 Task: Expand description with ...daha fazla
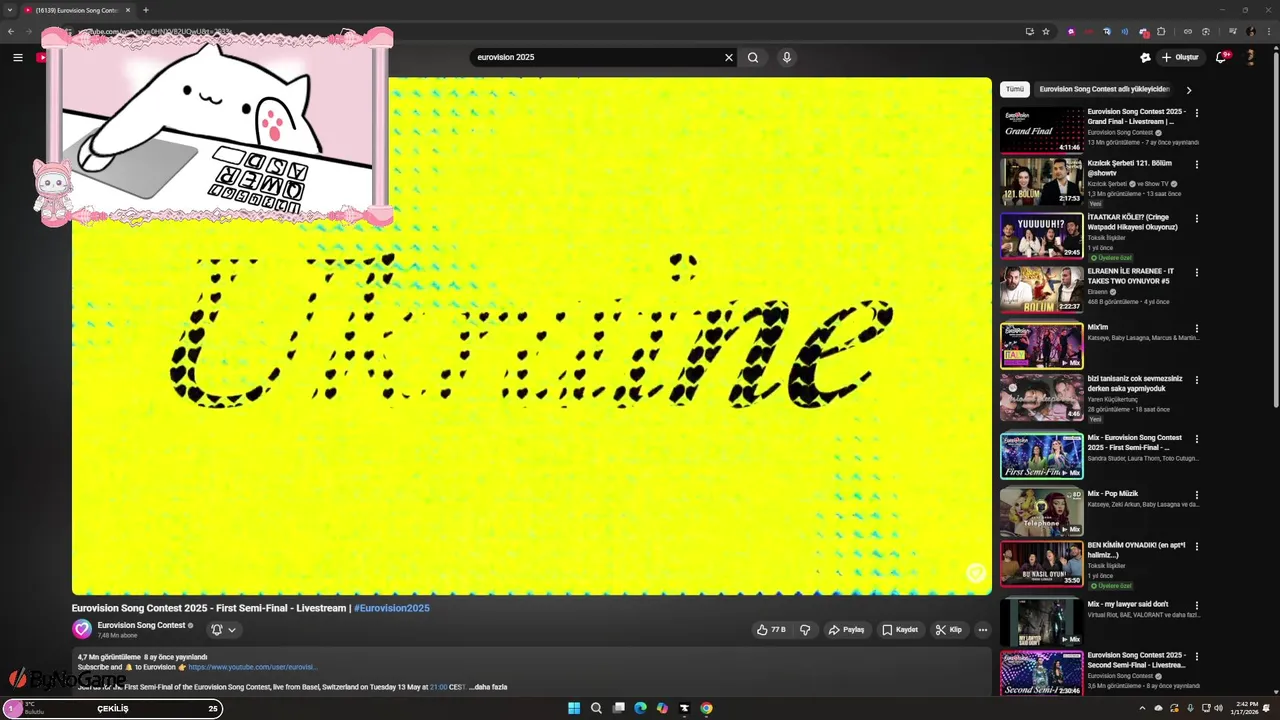pos(488,687)
